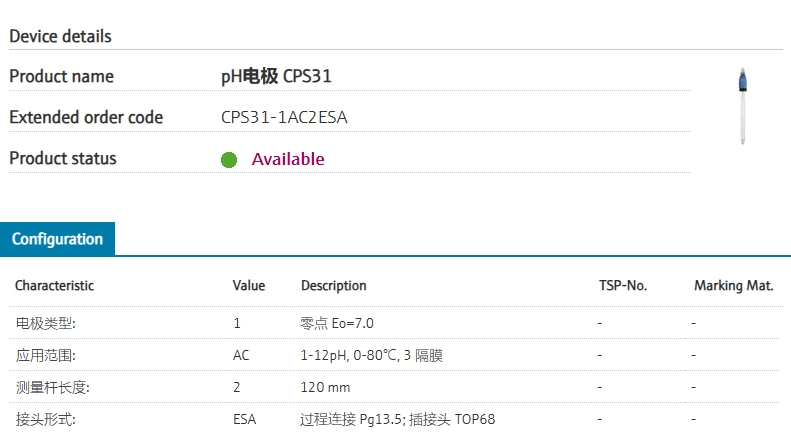The height and width of the screenshot is (445, 791).
Task: Click the Available product status text
Action: point(288,159)
